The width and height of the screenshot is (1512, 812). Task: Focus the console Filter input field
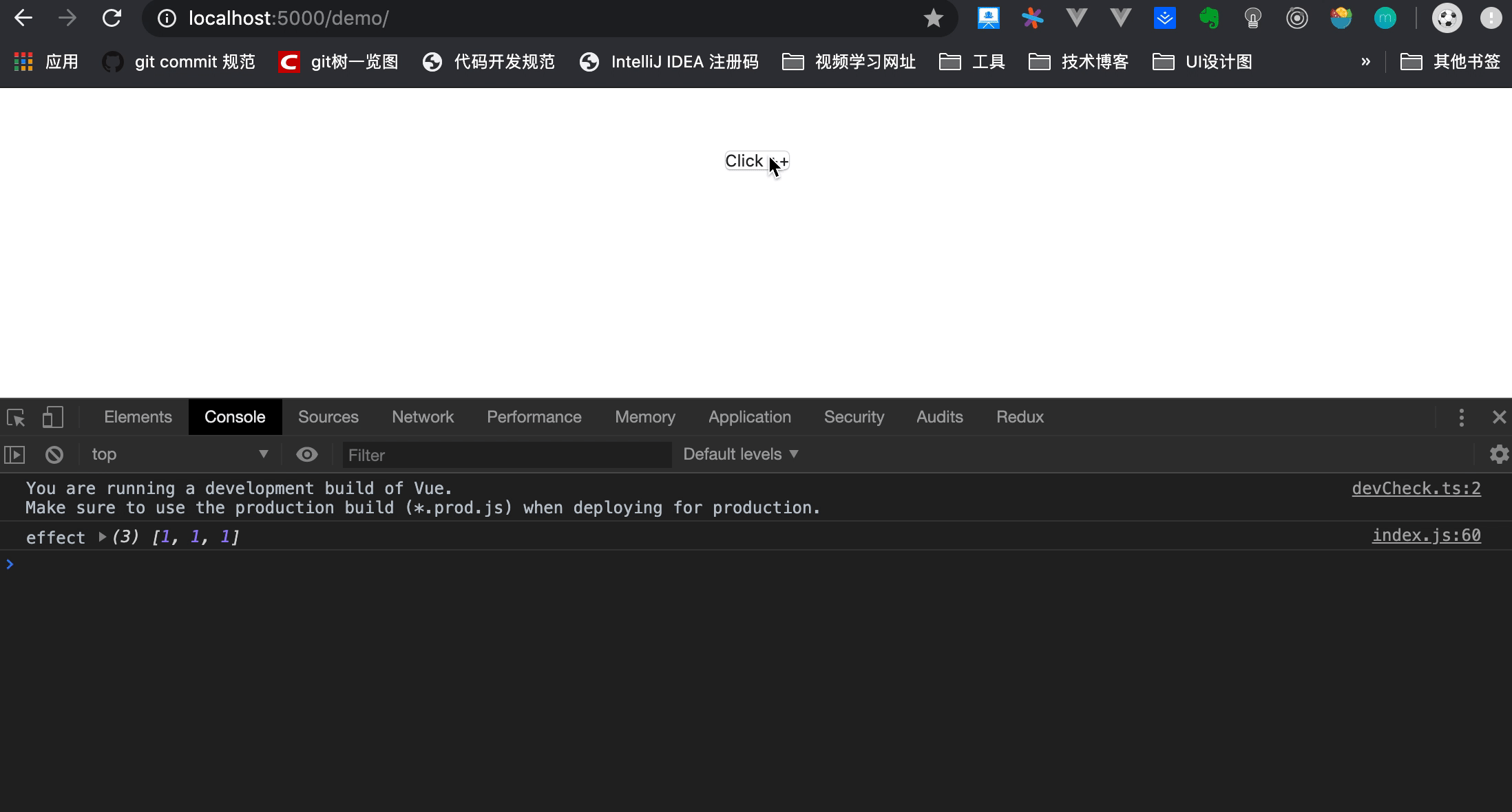507,455
